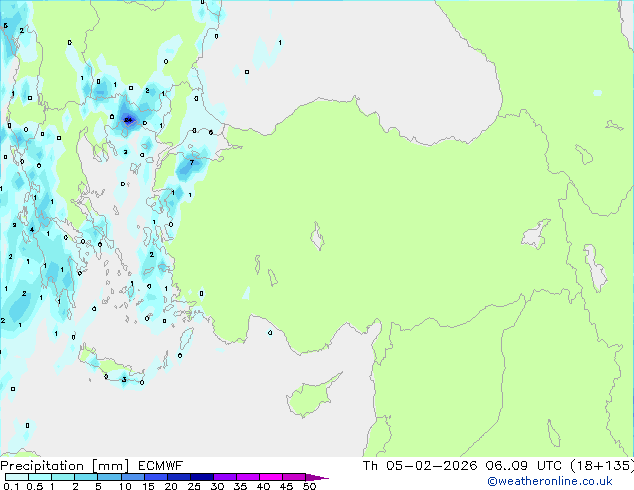Click the 'Precipitation [mm]' title text
634x490 pixels.
65,466
